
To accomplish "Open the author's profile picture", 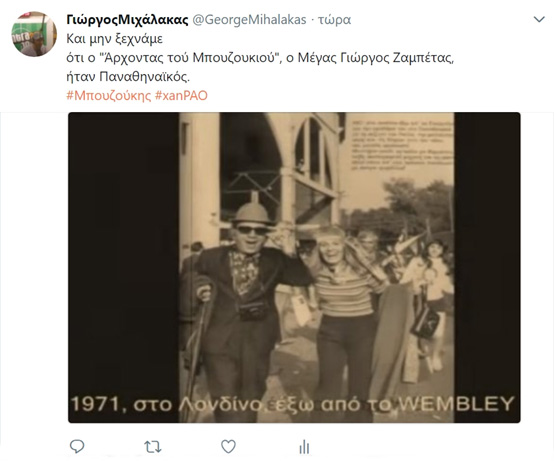I will (34, 34).
